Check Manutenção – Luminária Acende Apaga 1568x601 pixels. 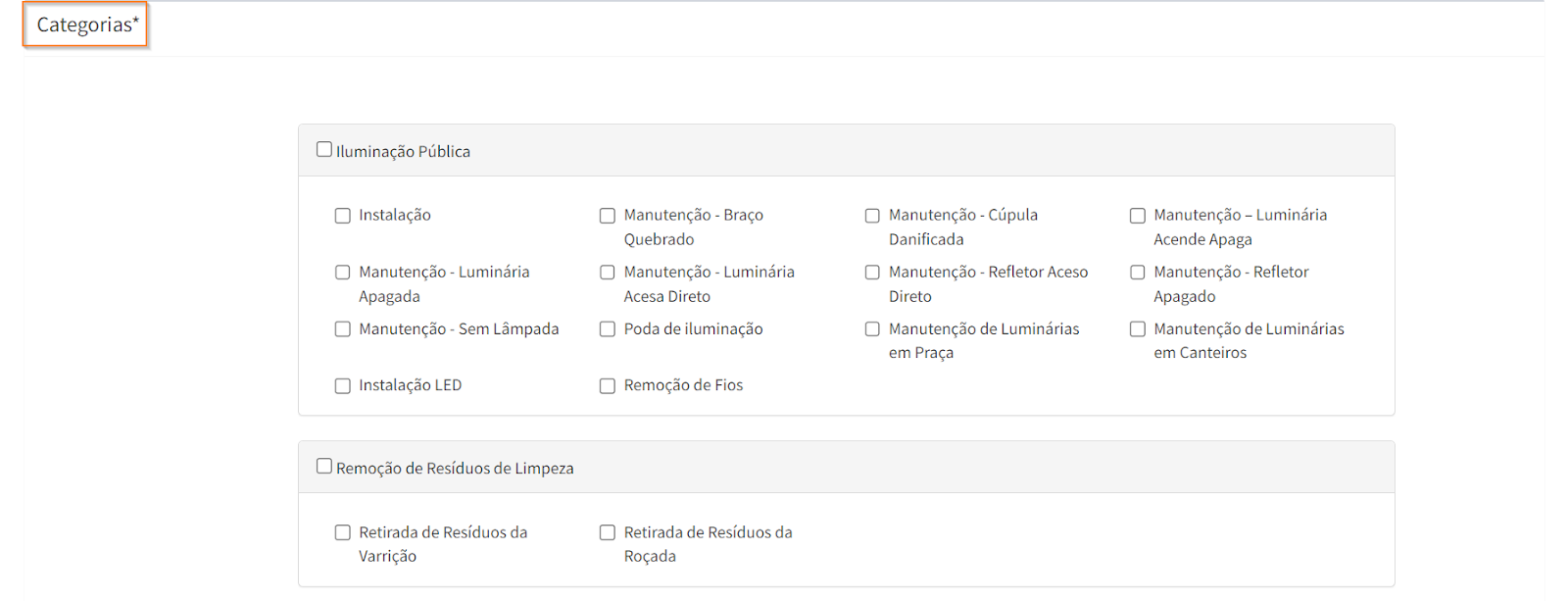[1138, 216]
